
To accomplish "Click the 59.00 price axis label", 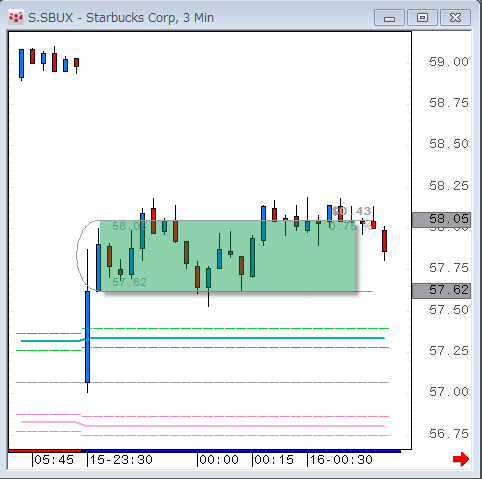I will (449, 62).
